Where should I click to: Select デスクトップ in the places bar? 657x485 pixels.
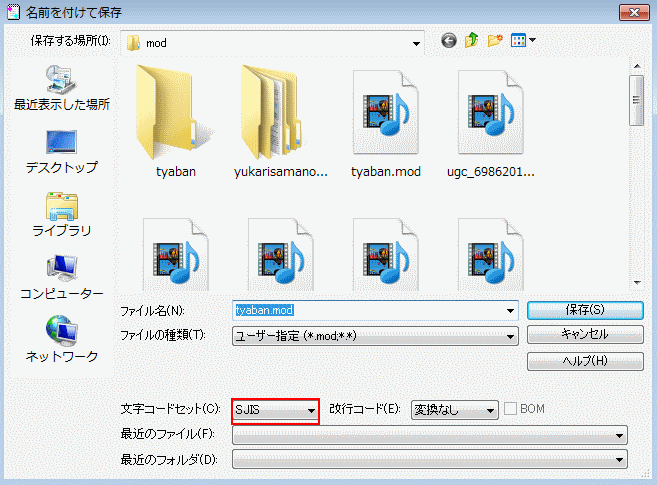coord(62,152)
